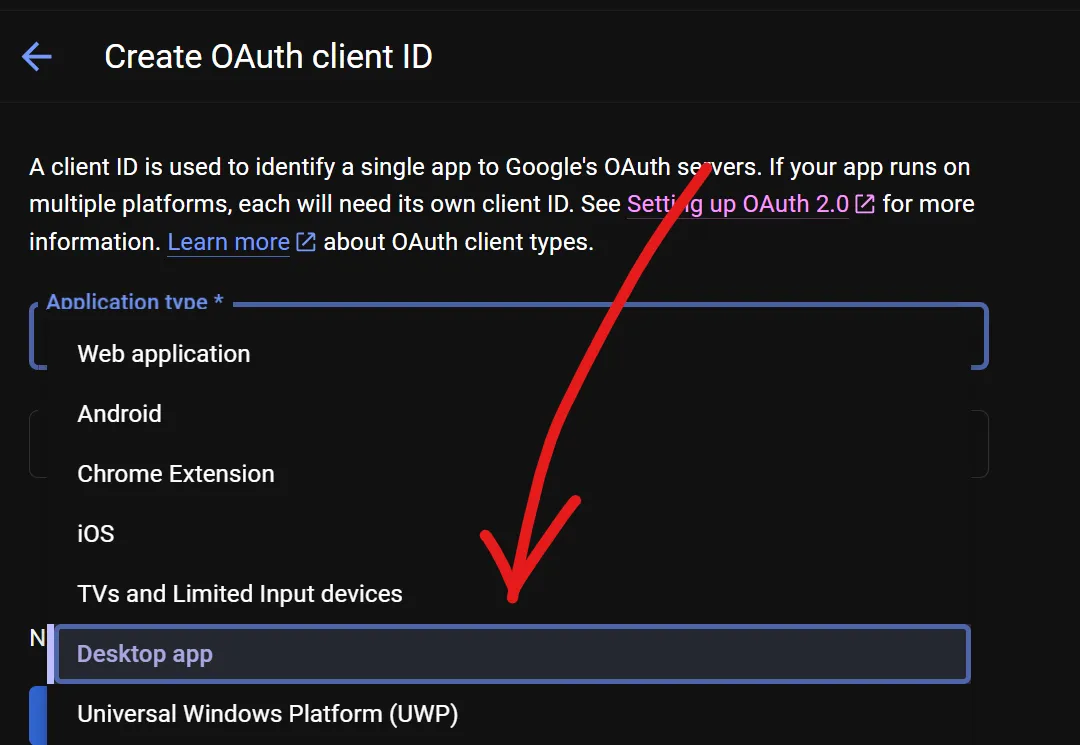Pick the Chrome Extension option

pos(509,474)
